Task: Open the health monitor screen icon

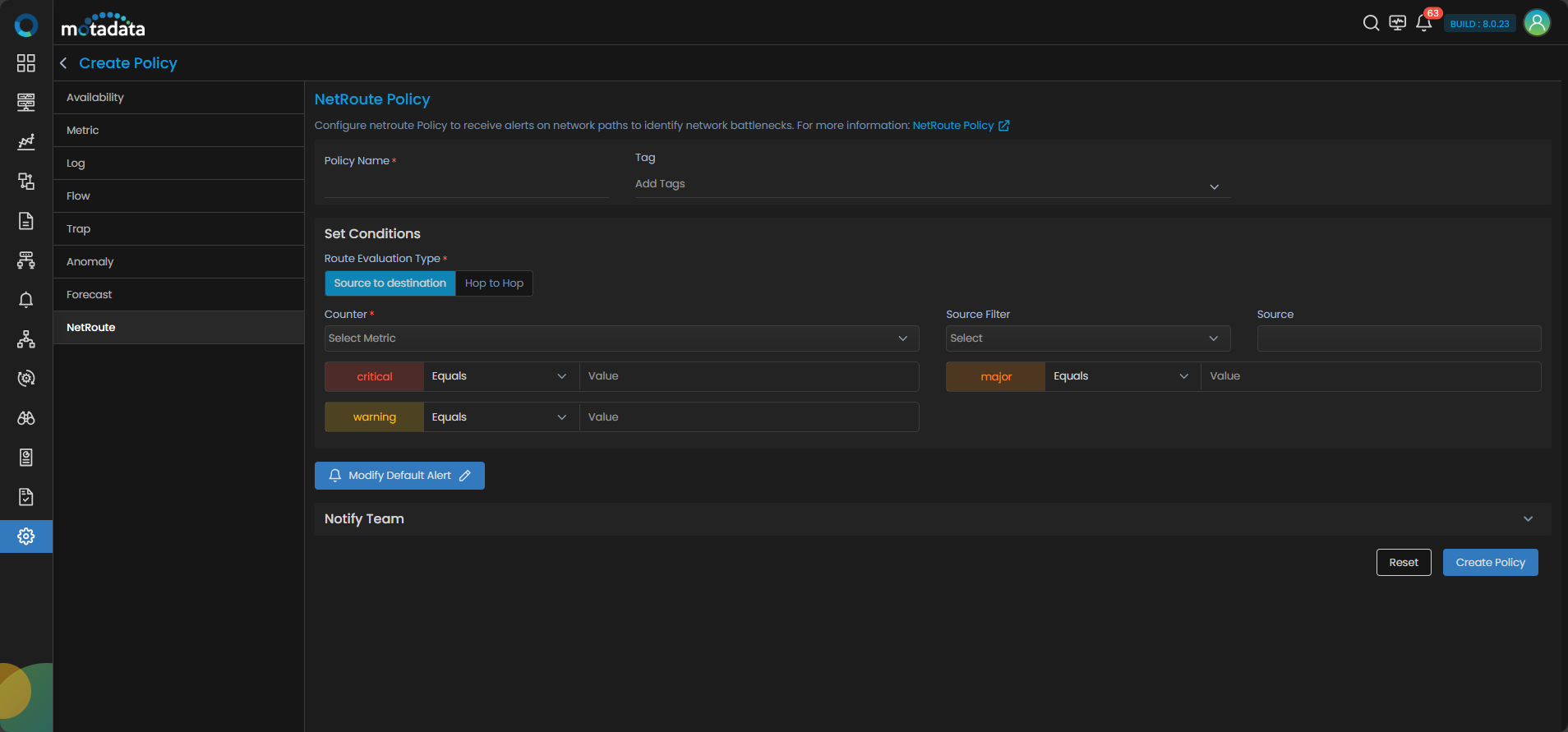Action: [x=1397, y=23]
